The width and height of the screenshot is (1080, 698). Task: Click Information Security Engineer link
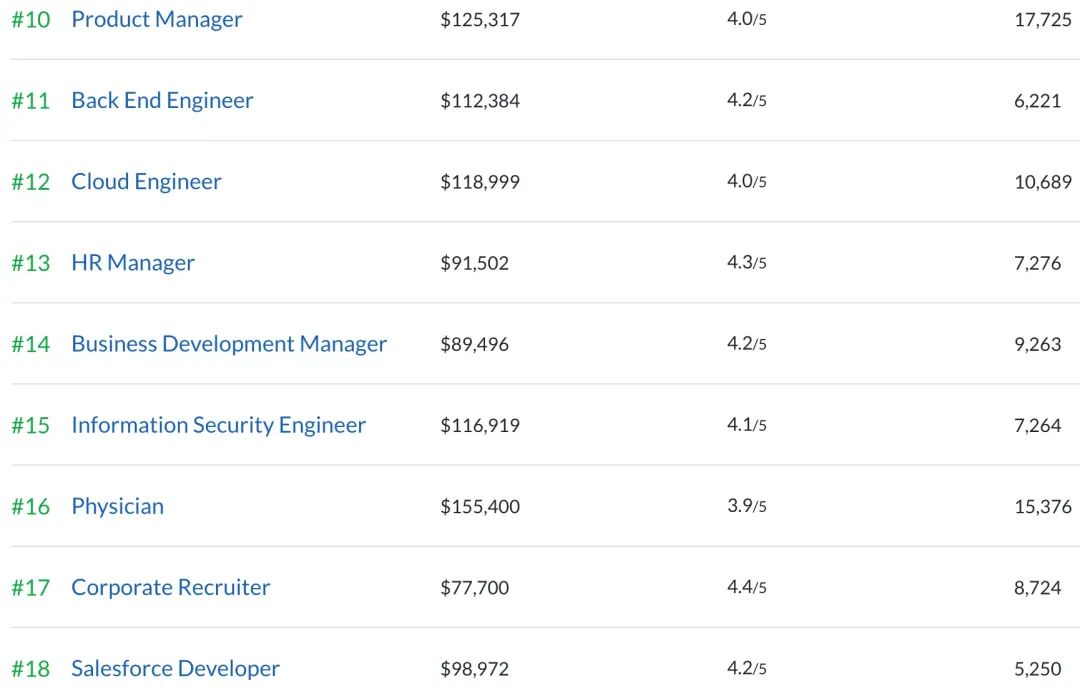218,425
